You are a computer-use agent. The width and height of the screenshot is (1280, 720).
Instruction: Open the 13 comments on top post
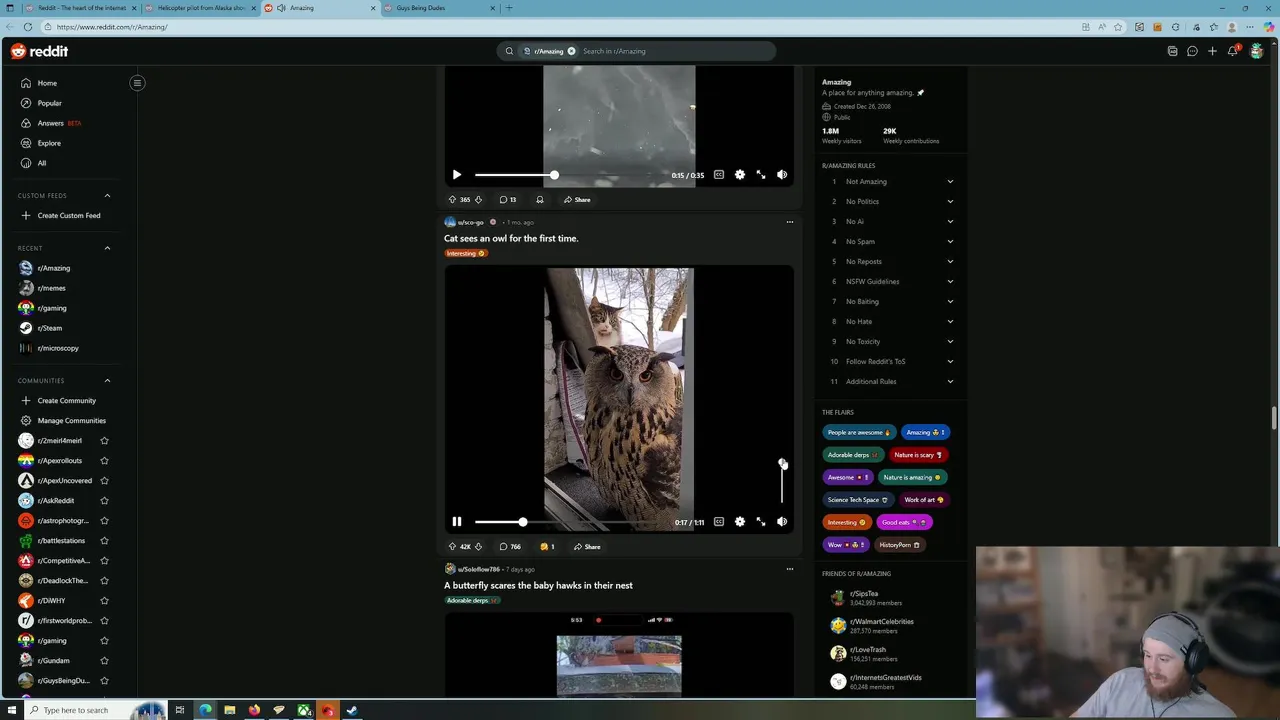click(x=508, y=200)
